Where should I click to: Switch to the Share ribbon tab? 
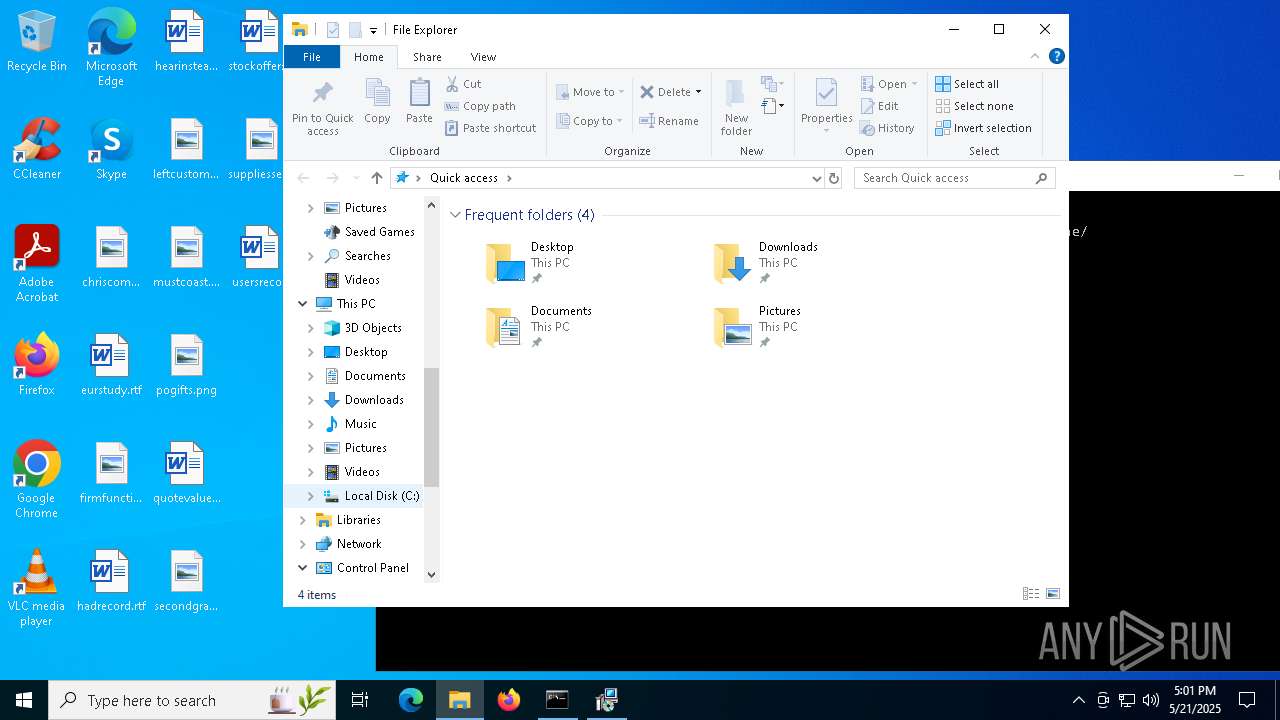(x=427, y=57)
